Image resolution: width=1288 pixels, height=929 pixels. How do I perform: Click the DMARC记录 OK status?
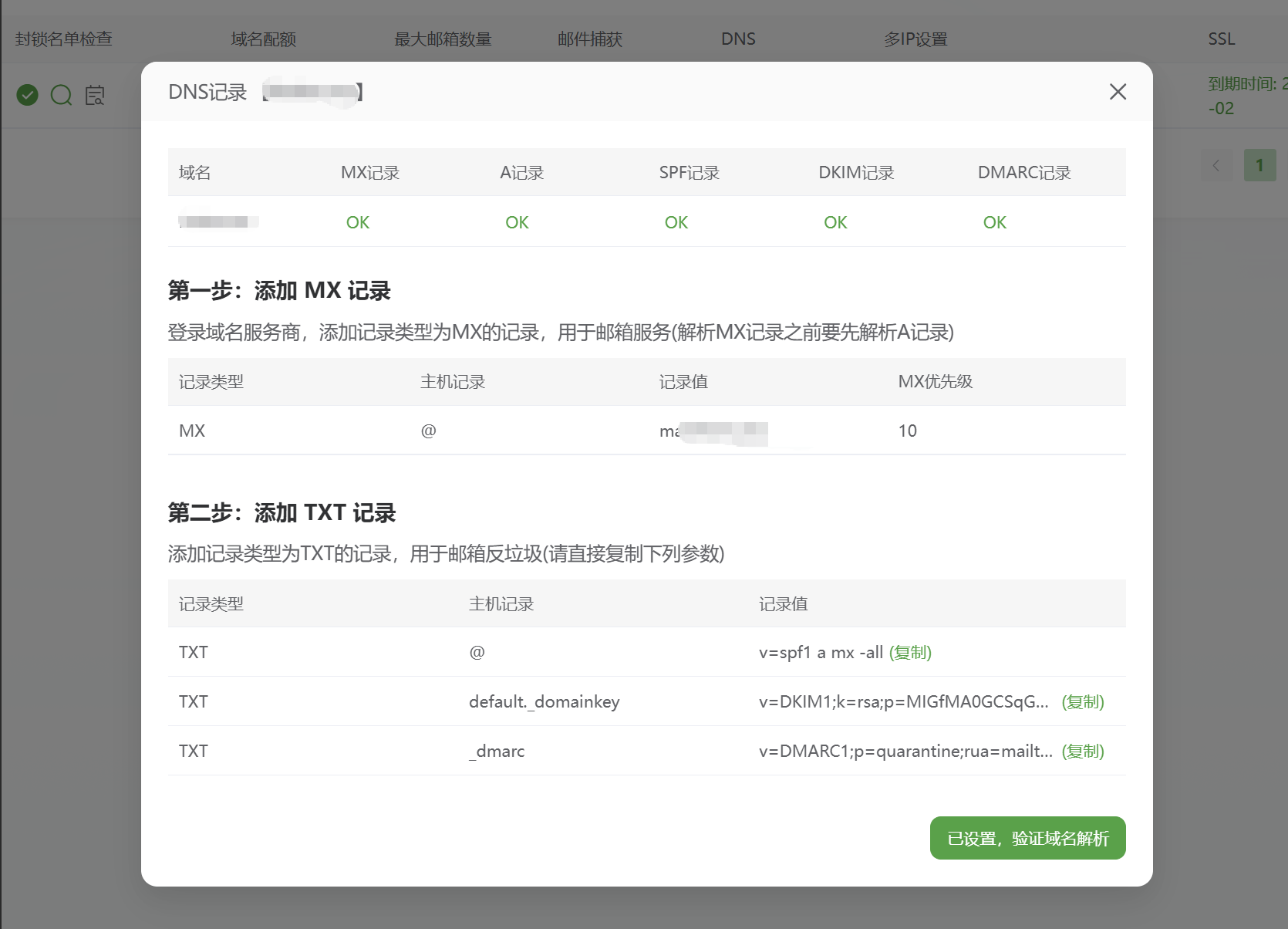995,222
